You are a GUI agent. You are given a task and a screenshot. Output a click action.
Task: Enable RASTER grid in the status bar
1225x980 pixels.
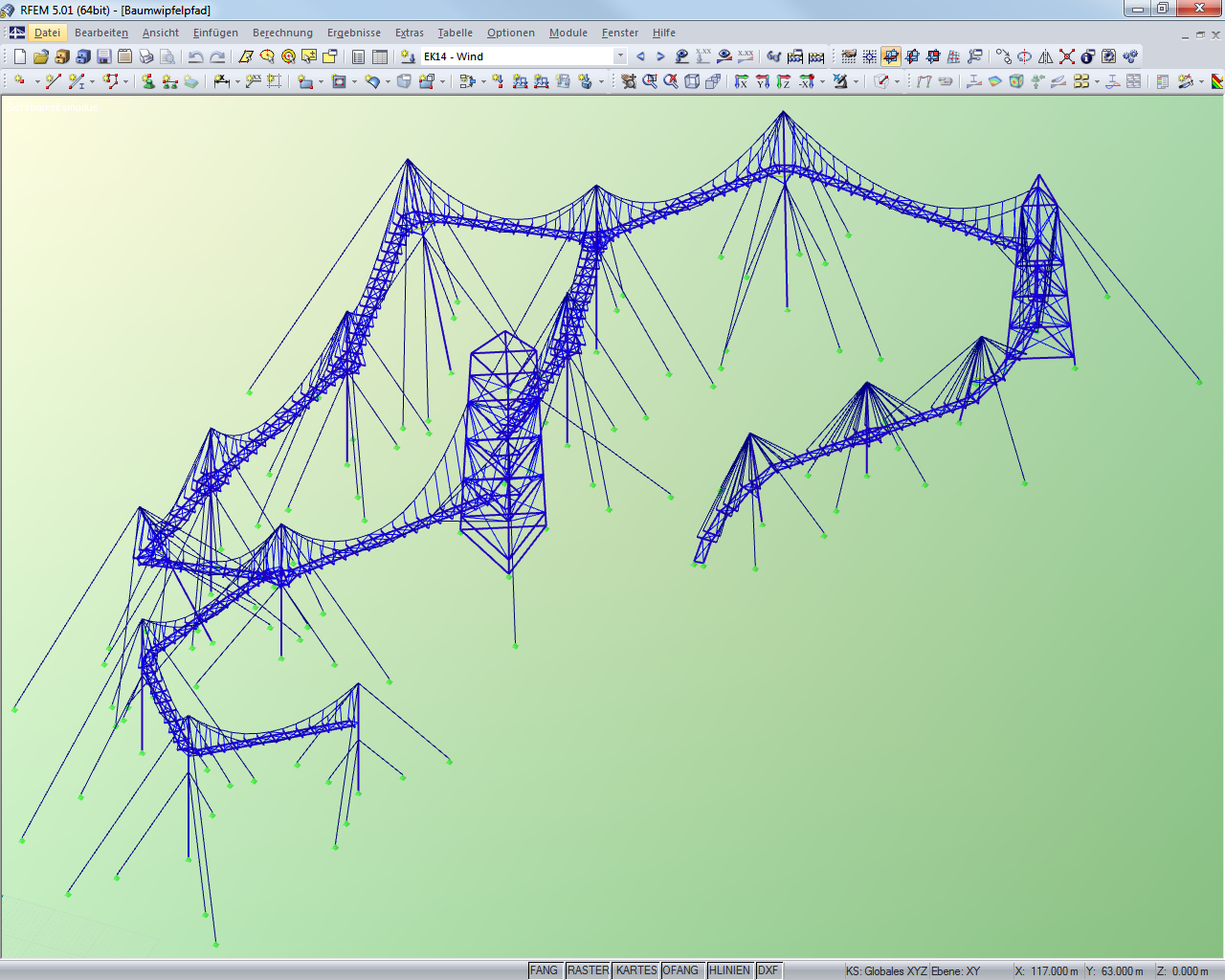tap(590, 969)
